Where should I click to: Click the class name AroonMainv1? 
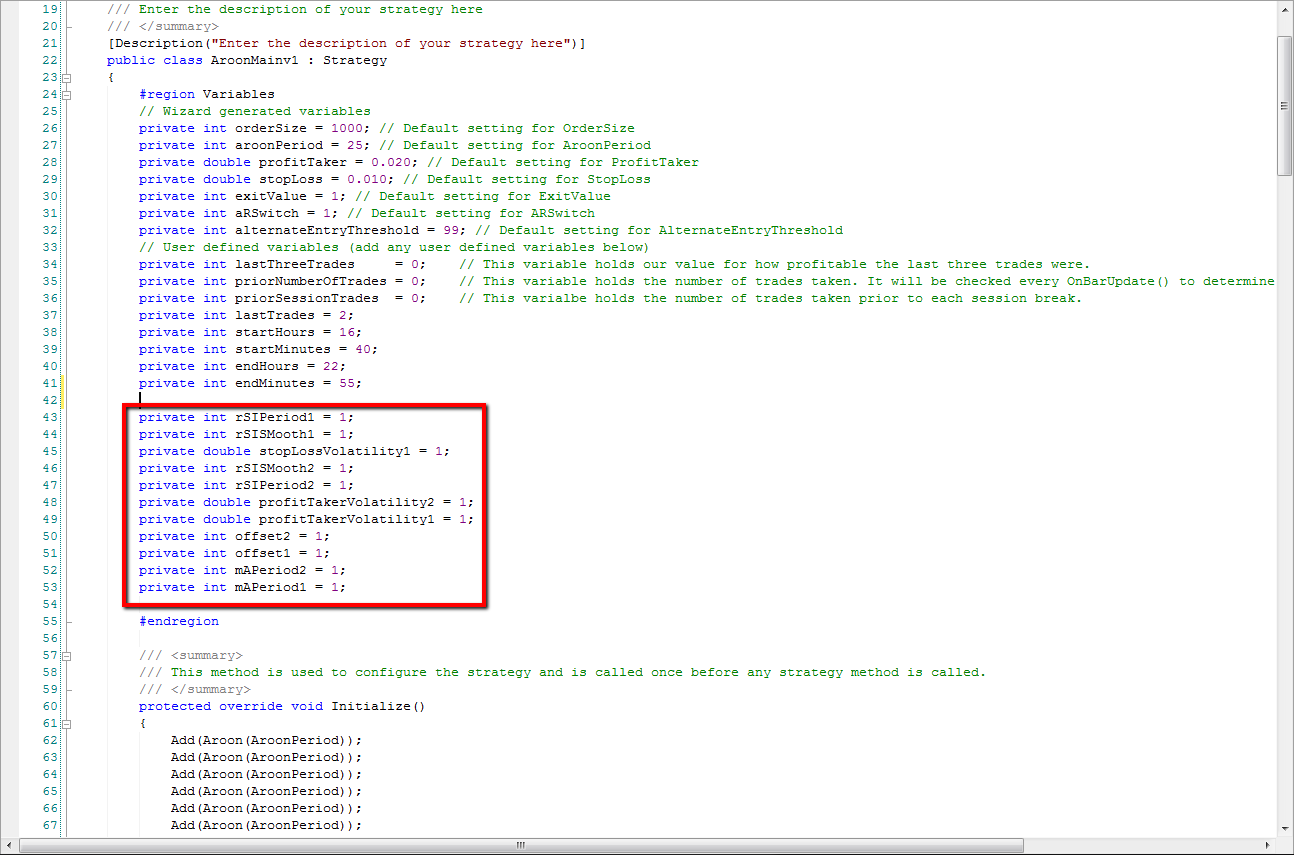[x=254, y=60]
